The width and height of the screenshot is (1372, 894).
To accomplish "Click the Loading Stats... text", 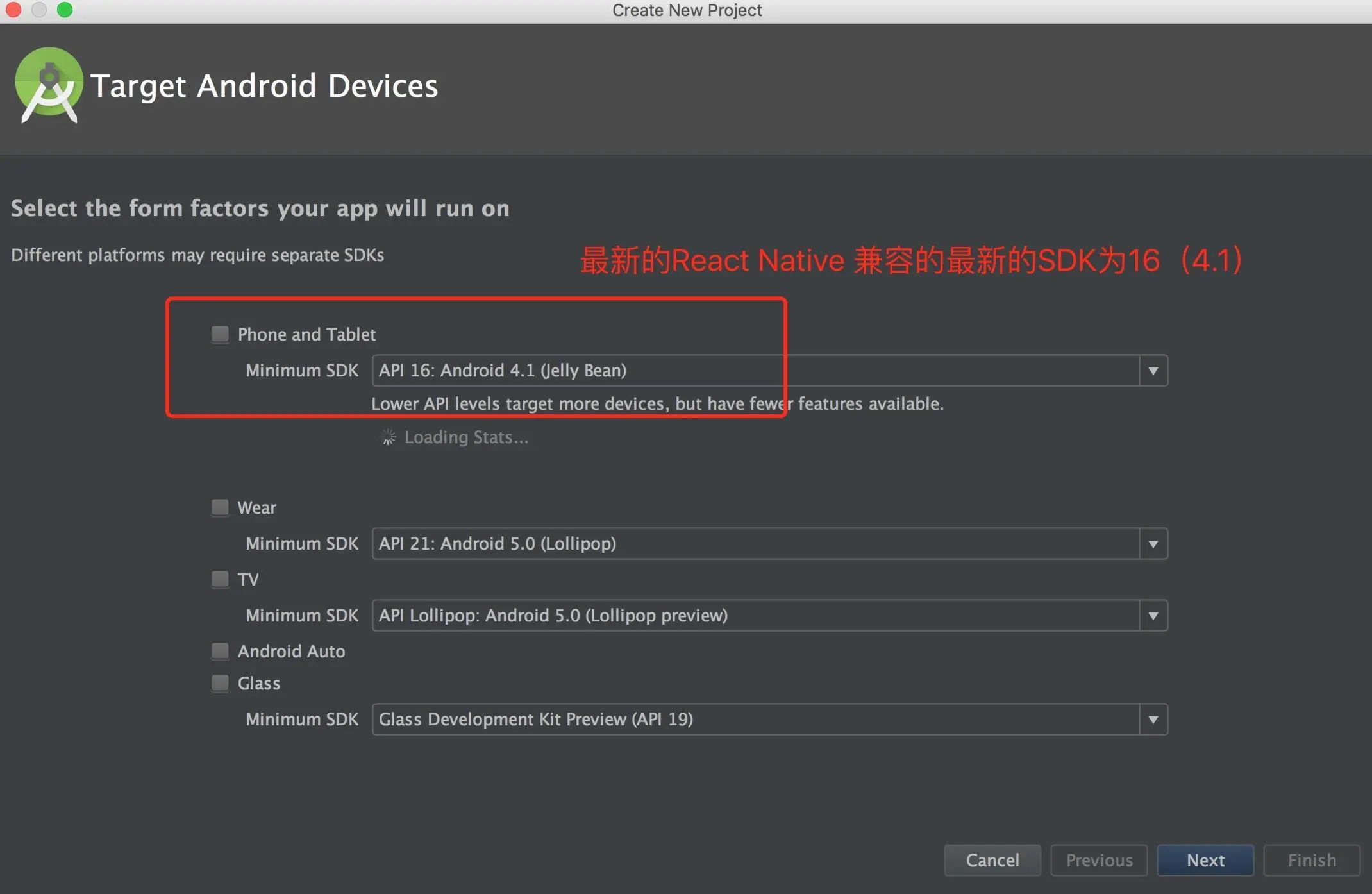I will click(x=466, y=437).
